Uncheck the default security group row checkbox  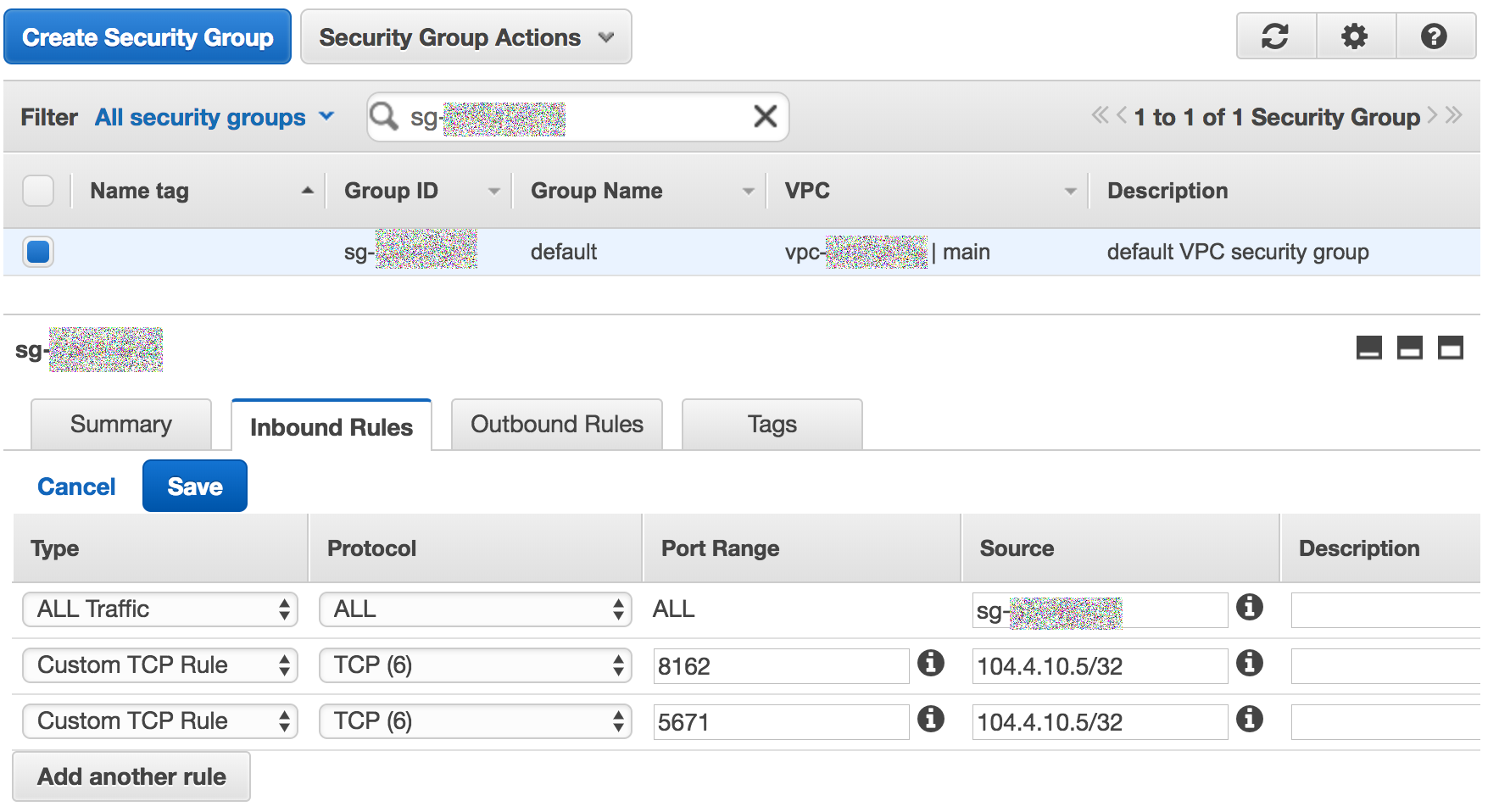[38, 252]
